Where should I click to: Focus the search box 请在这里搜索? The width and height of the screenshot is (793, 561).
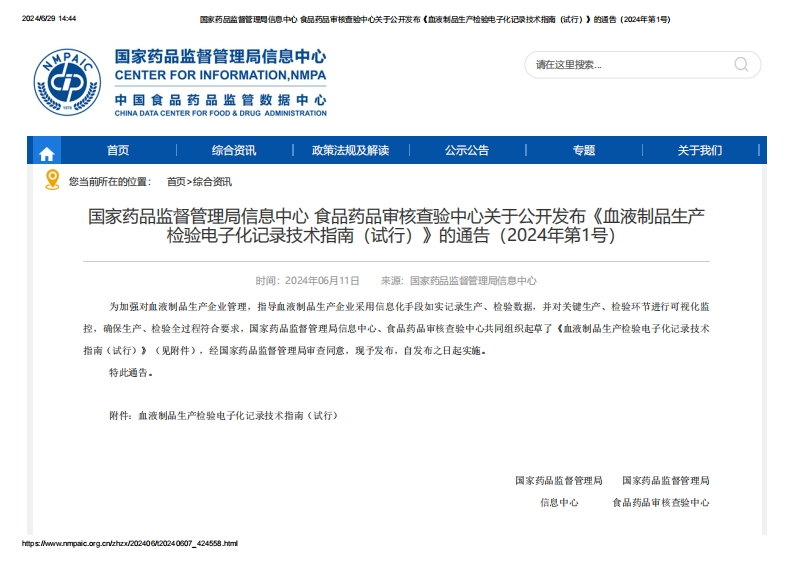pyautogui.click(x=630, y=65)
